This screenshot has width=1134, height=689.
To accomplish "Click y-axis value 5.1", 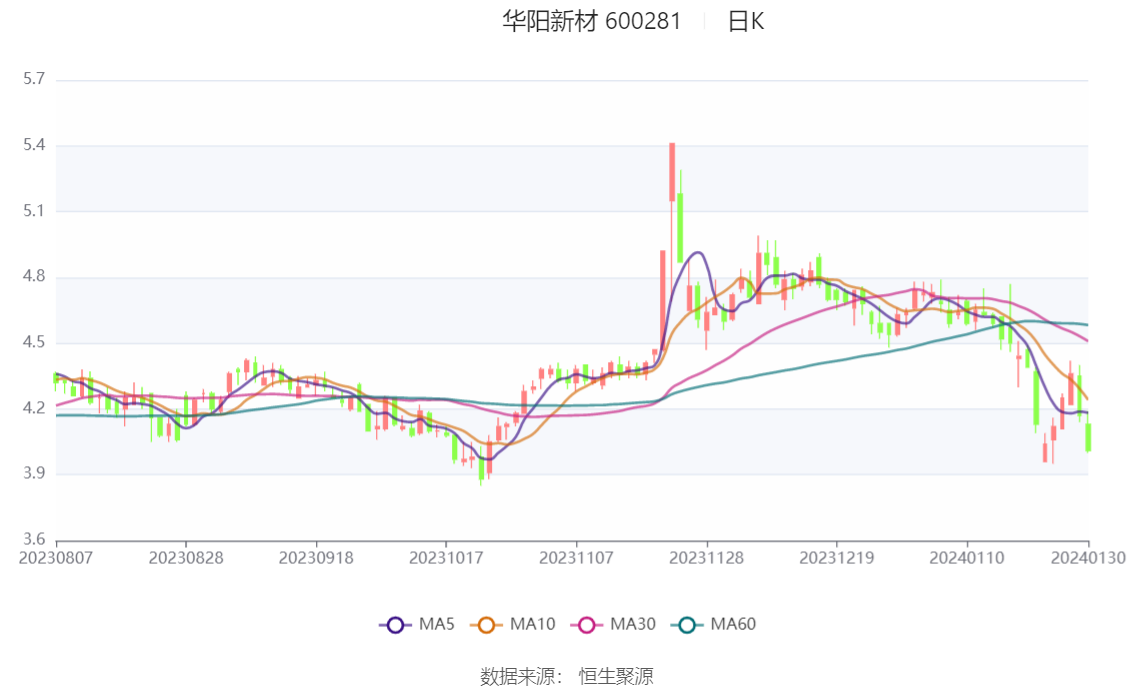I will pos(34,210).
